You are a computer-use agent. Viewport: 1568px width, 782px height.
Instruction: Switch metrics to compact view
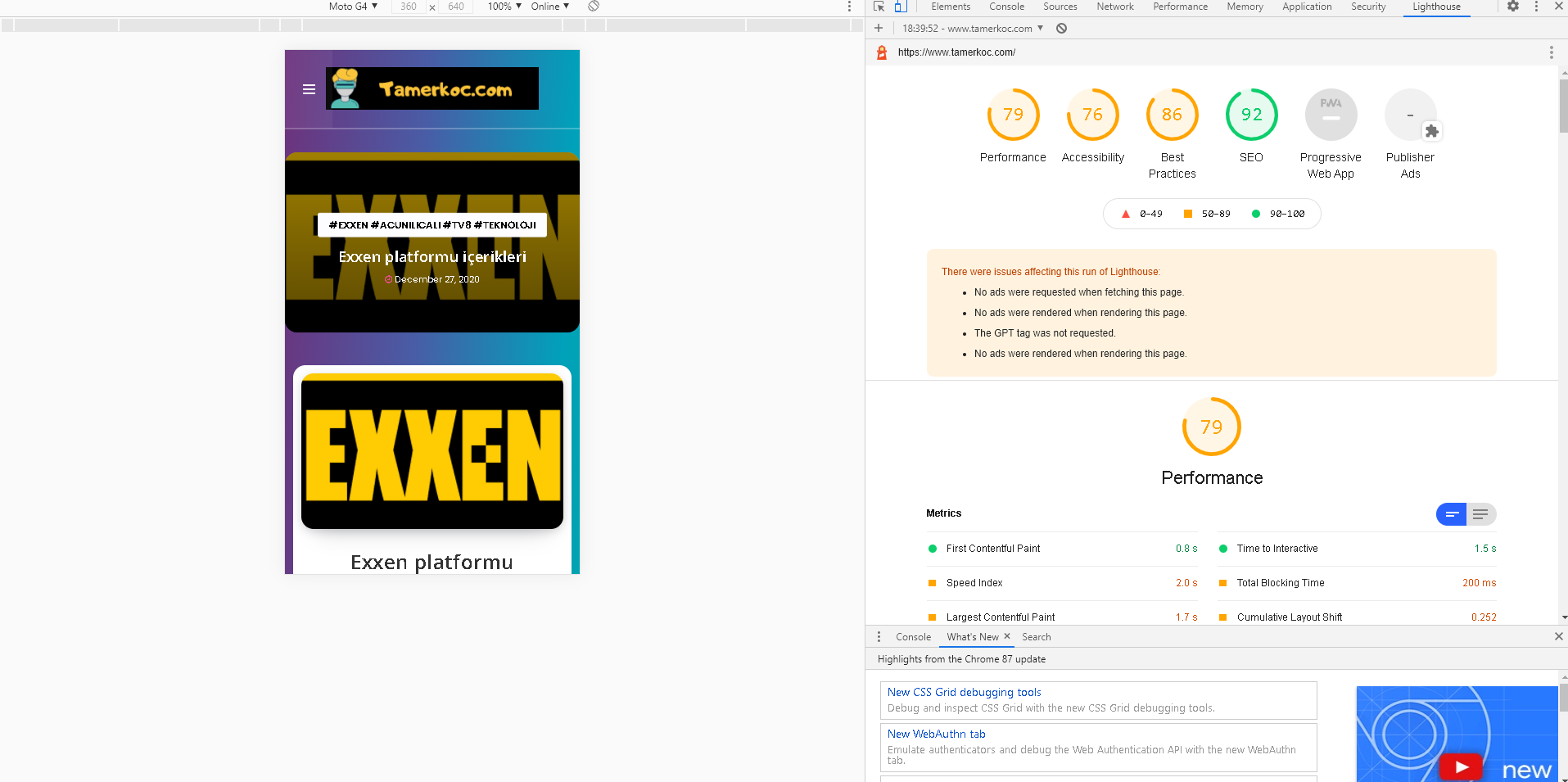click(1451, 514)
